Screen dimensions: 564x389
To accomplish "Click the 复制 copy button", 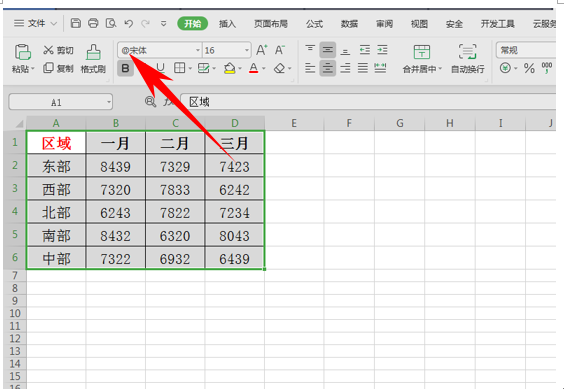I will (x=58, y=68).
